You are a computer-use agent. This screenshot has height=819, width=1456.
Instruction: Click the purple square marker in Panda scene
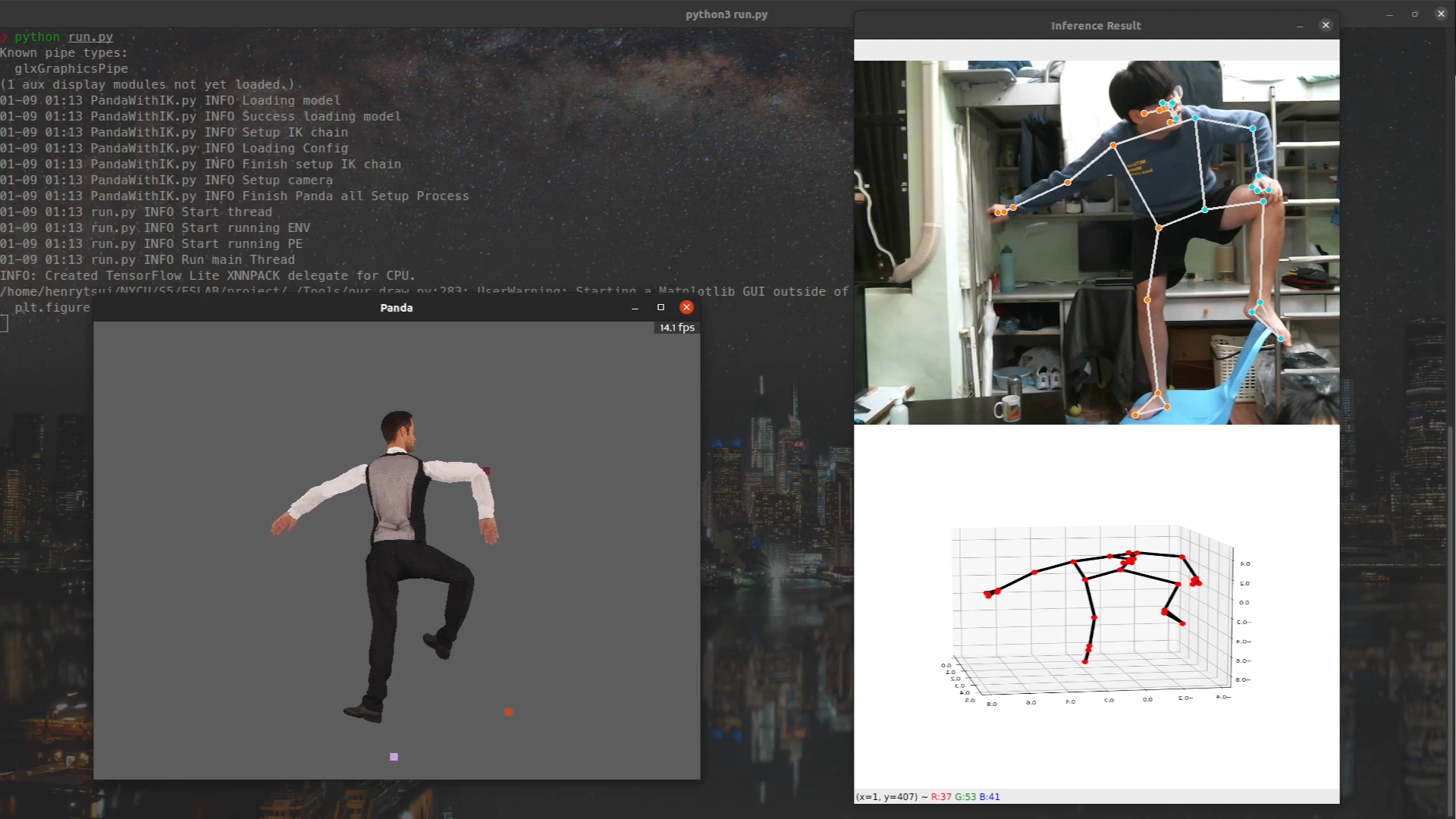pos(394,756)
